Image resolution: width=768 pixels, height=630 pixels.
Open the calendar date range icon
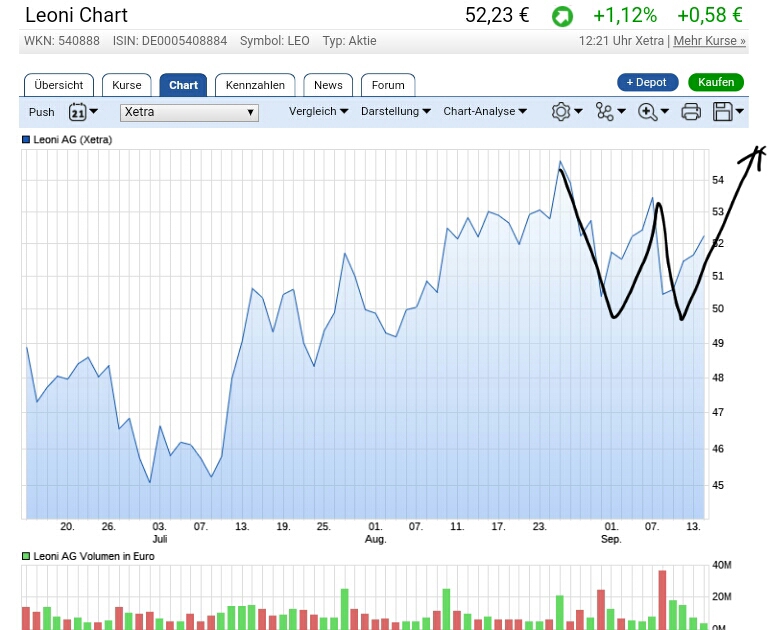pyautogui.click(x=77, y=112)
